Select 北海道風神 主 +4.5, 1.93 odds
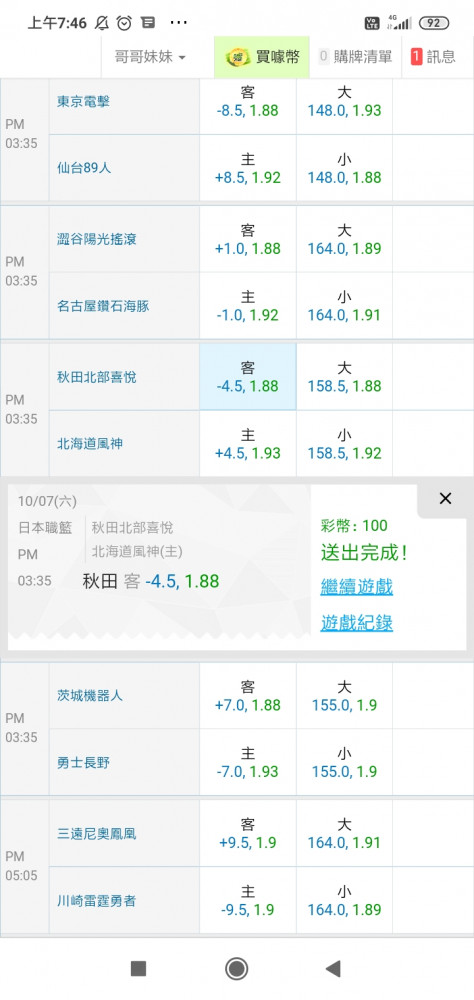 (x=248, y=444)
